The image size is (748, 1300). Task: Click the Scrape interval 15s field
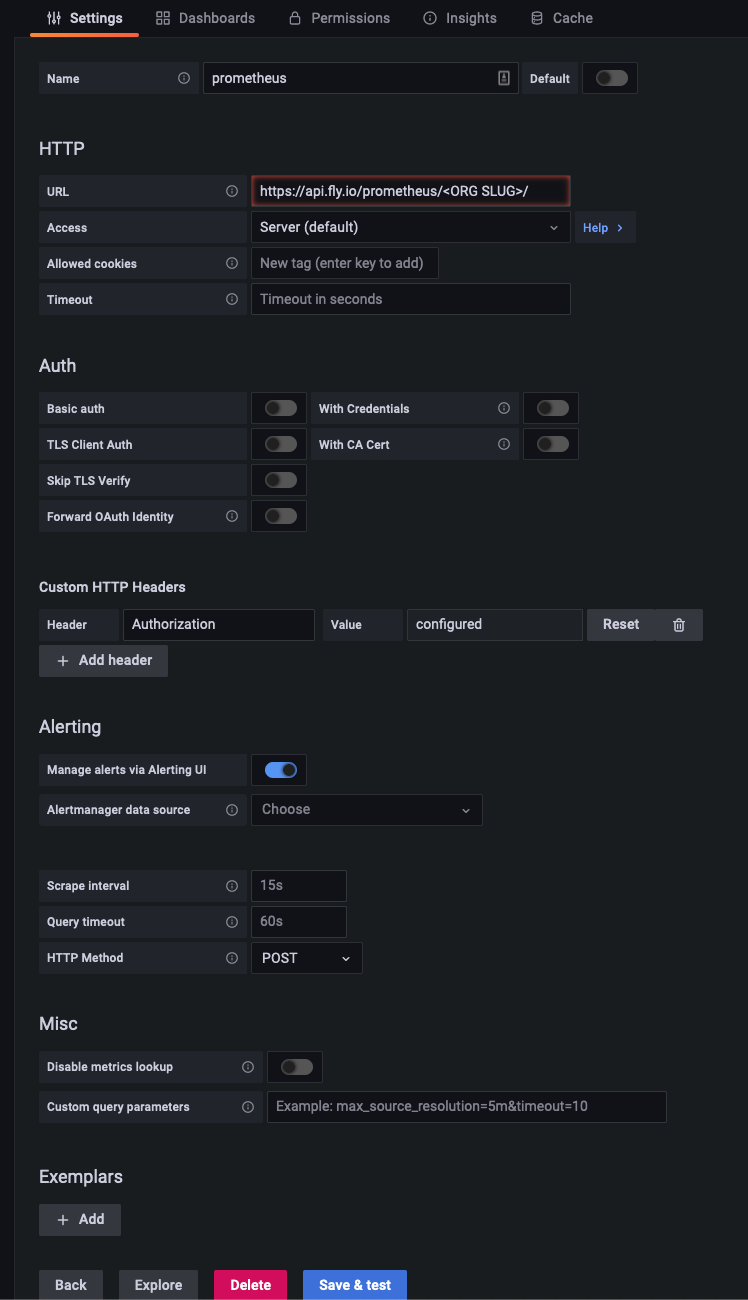coord(299,886)
